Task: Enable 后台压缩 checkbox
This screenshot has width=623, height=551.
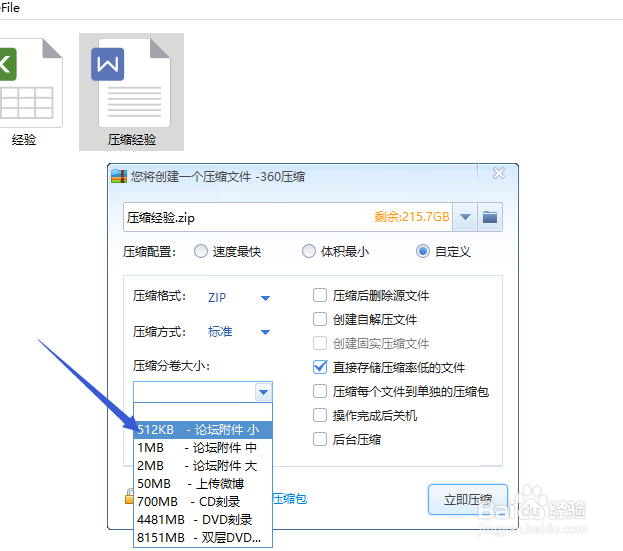Action: point(320,439)
